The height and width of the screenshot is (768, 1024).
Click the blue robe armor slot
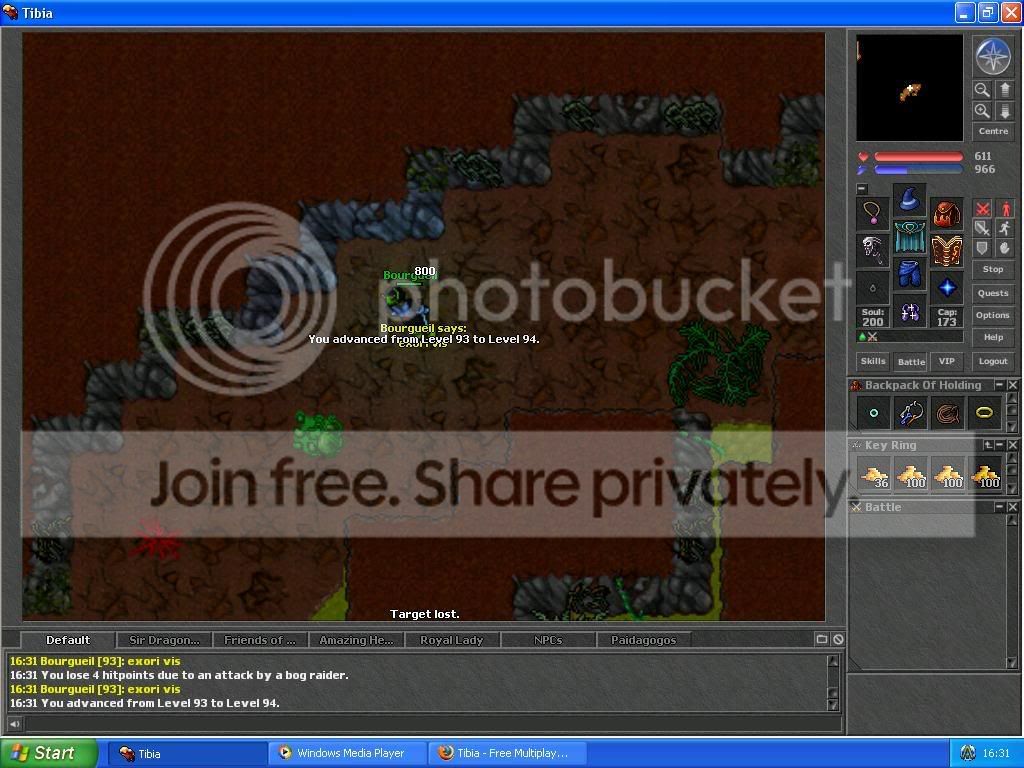[909, 236]
